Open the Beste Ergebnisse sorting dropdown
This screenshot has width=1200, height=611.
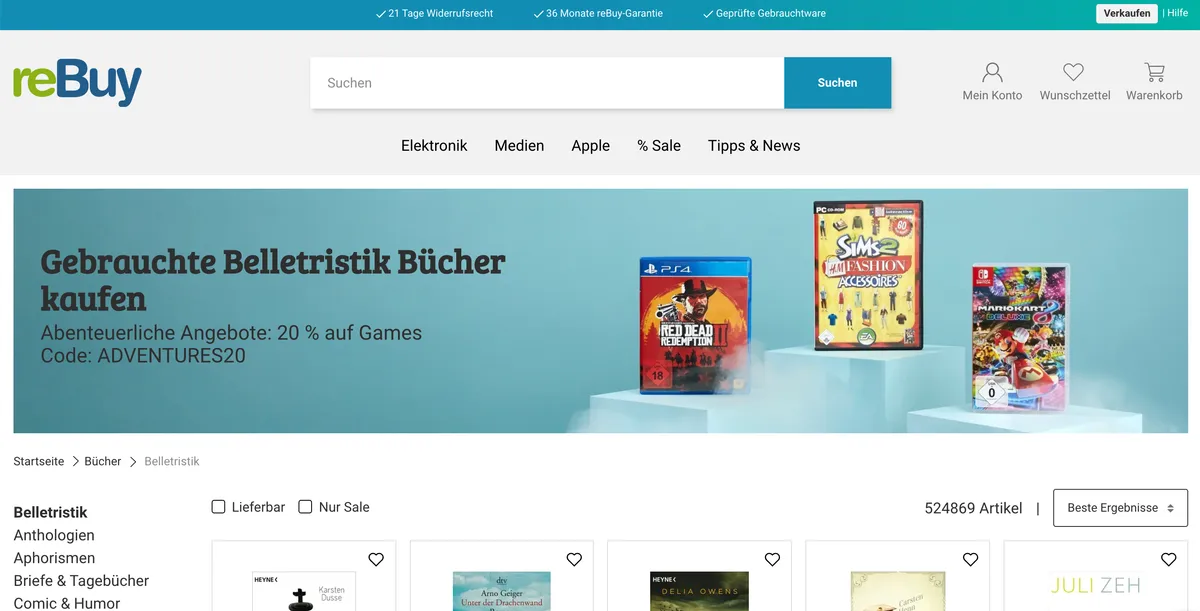click(x=1120, y=508)
